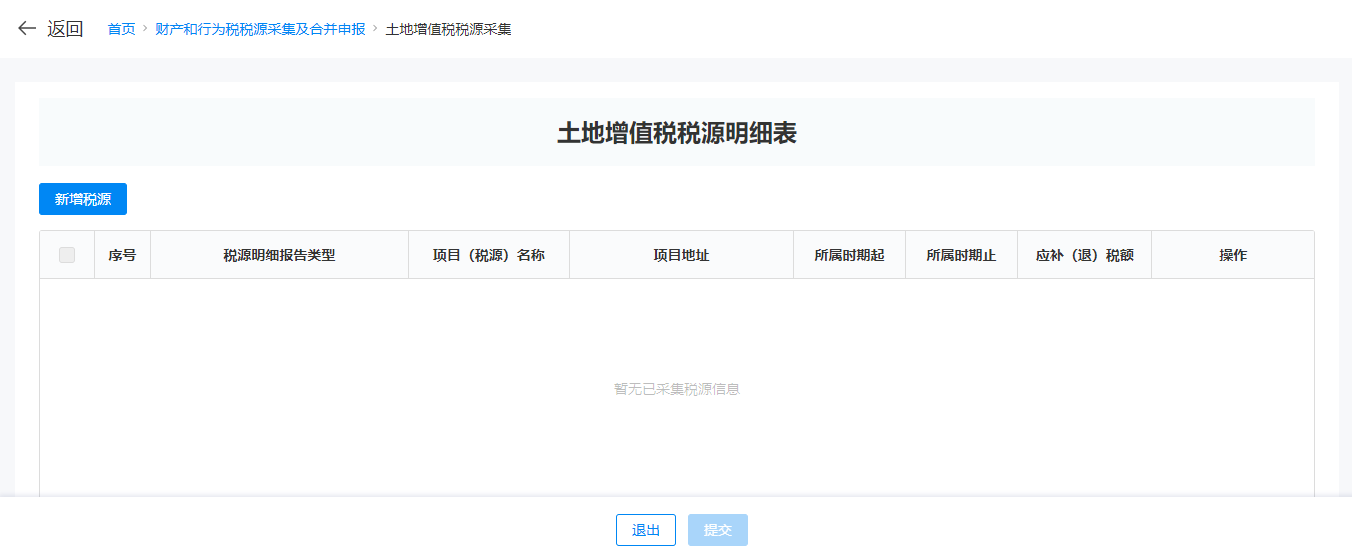Click breadcrumb chevron after 首页
This screenshot has width=1352, height=554.
tap(145, 29)
